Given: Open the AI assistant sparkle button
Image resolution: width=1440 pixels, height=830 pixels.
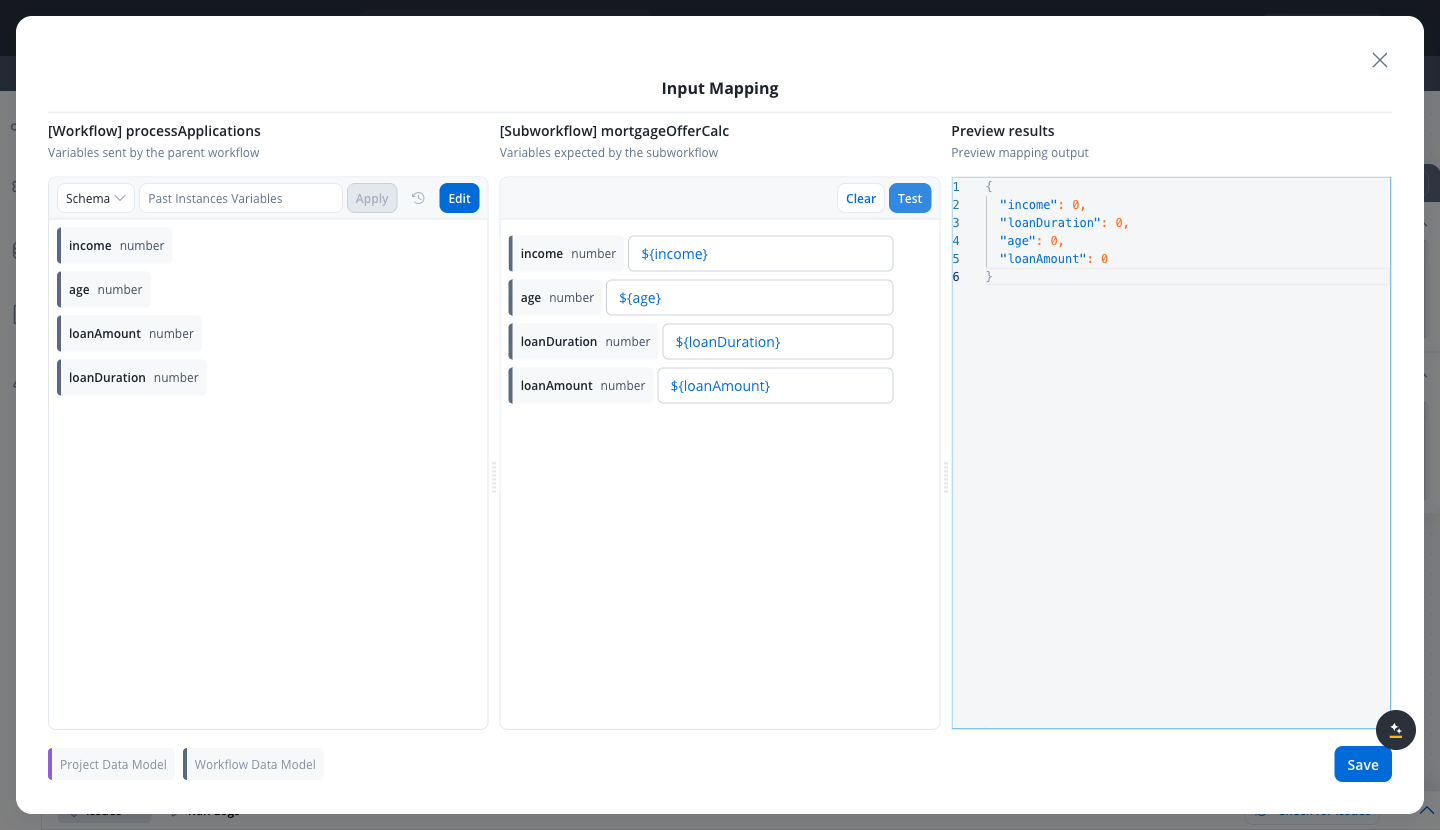Looking at the screenshot, I should tap(1396, 730).
